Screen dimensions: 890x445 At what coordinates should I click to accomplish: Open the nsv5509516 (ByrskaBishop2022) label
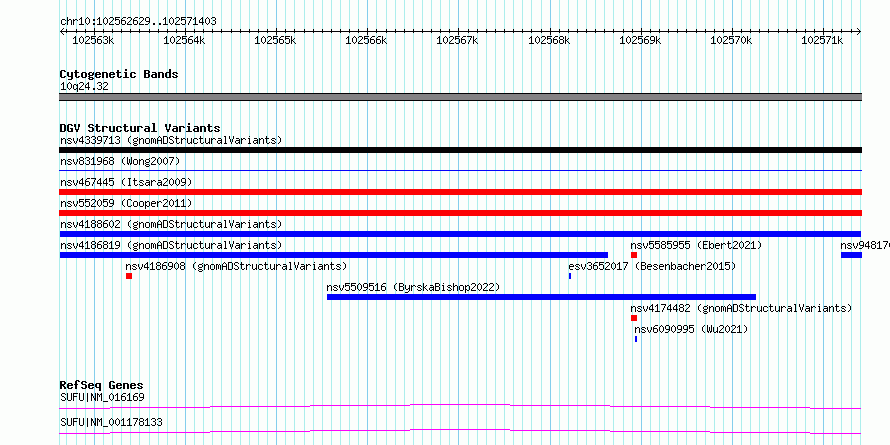pos(413,287)
